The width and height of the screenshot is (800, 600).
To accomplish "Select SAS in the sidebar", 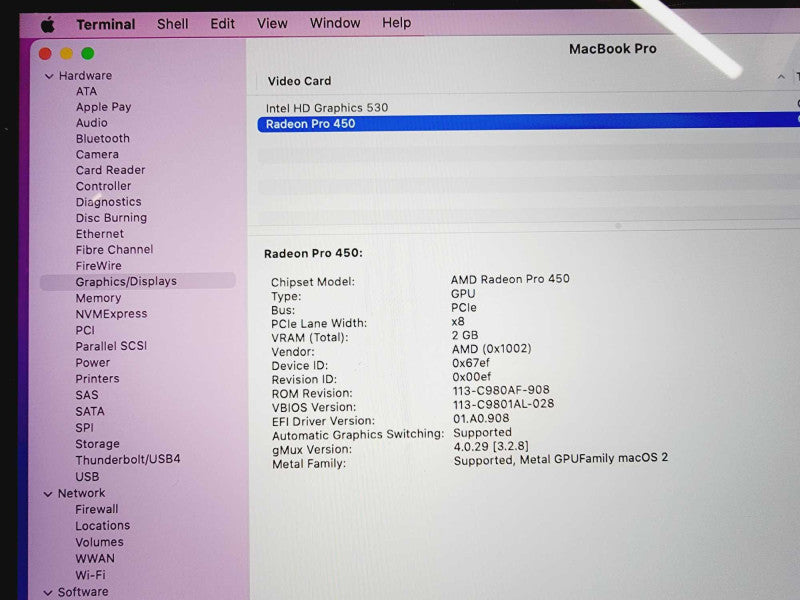I will [x=87, y=395].
